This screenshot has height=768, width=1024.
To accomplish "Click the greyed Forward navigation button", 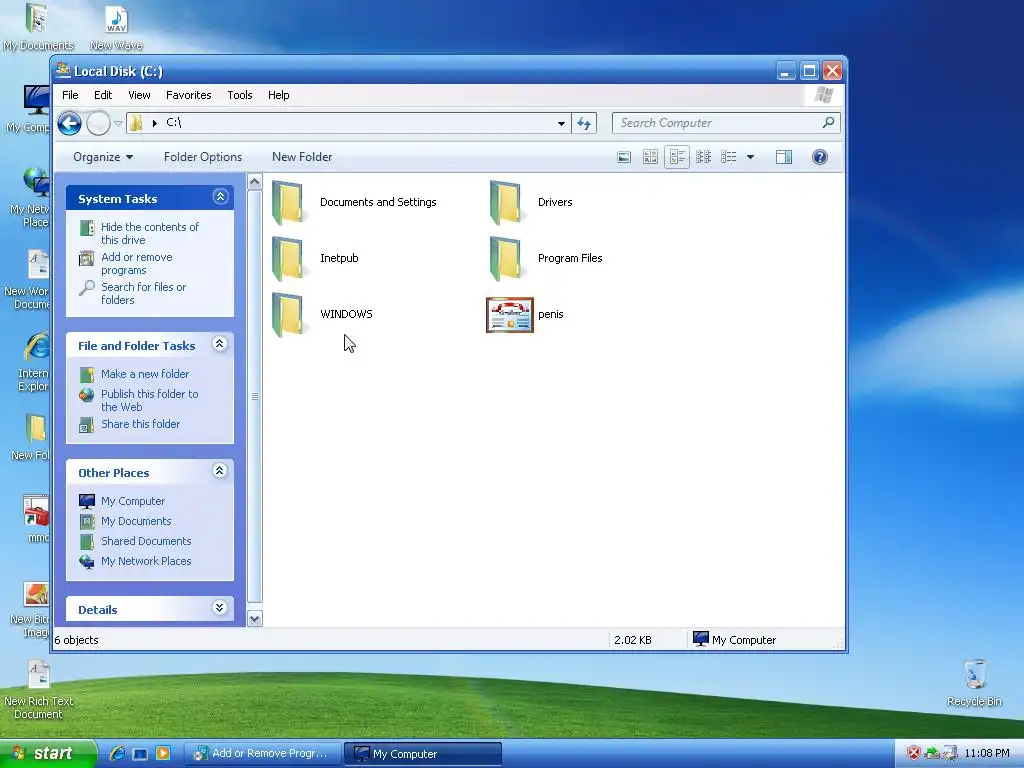I will click(x=99, y=123).
